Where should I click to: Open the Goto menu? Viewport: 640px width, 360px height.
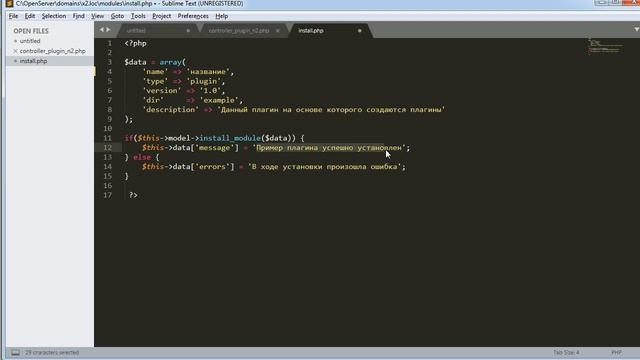click(x=117, y=16)
